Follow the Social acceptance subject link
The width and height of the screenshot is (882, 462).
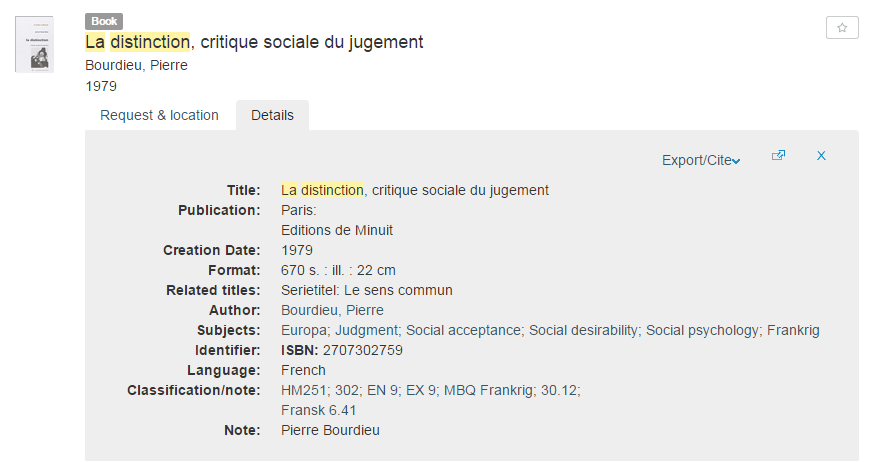[x=464, y=330]
